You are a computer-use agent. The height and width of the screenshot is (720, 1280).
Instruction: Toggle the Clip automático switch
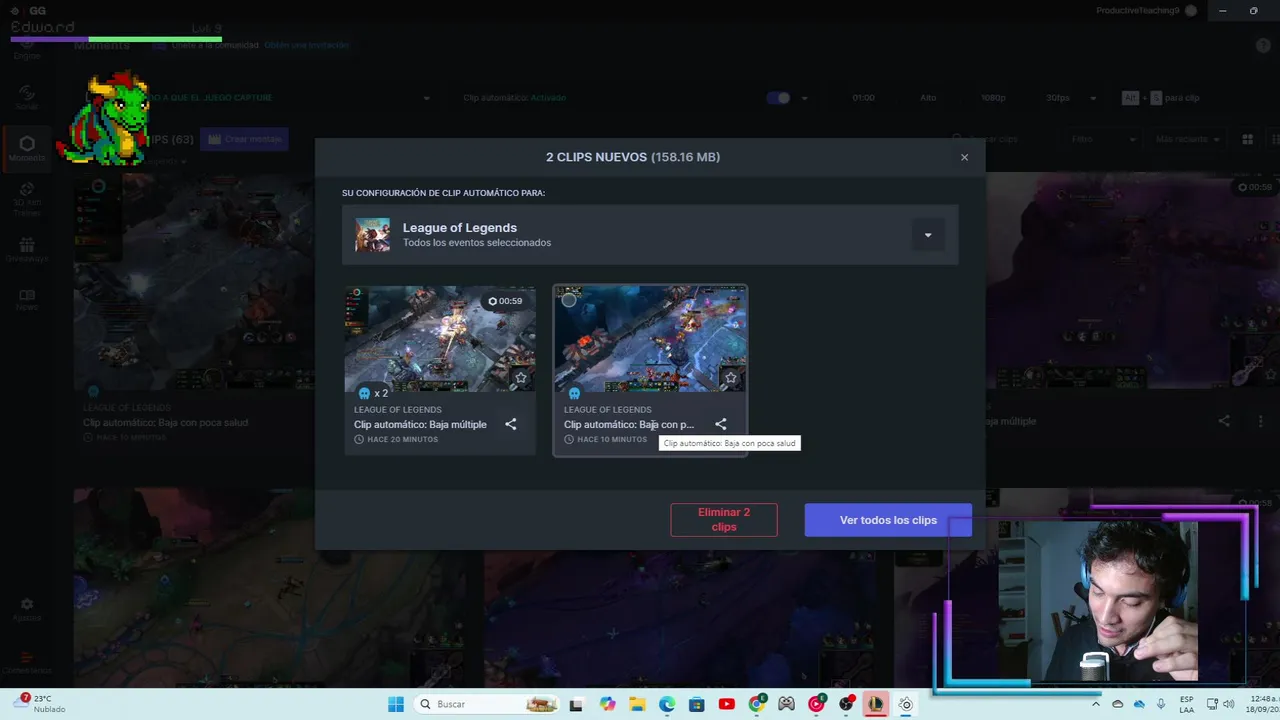[x=778, y=98]
